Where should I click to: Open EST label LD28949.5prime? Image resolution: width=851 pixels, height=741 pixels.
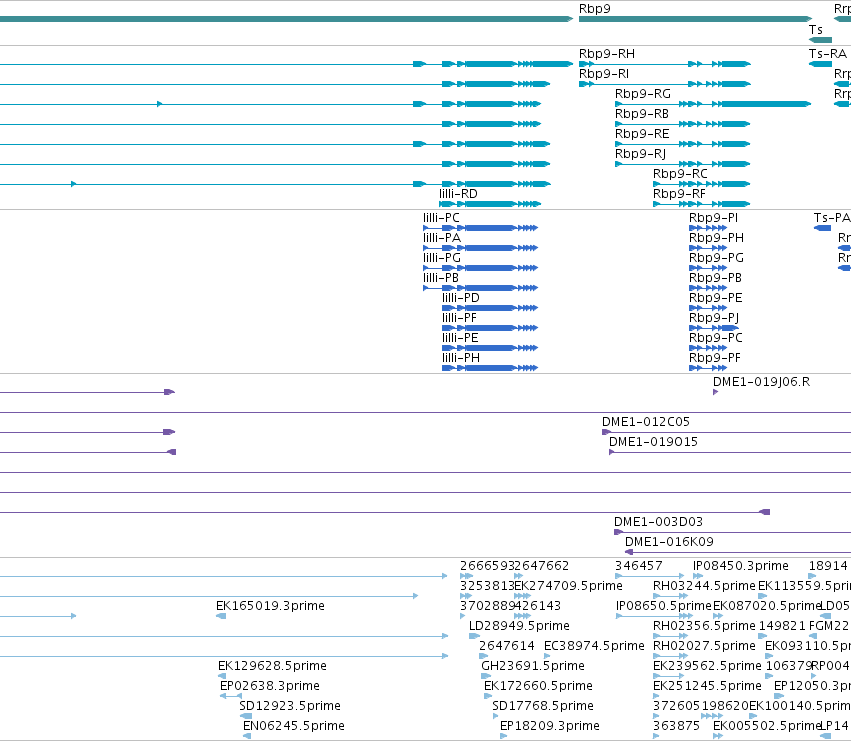519,626
